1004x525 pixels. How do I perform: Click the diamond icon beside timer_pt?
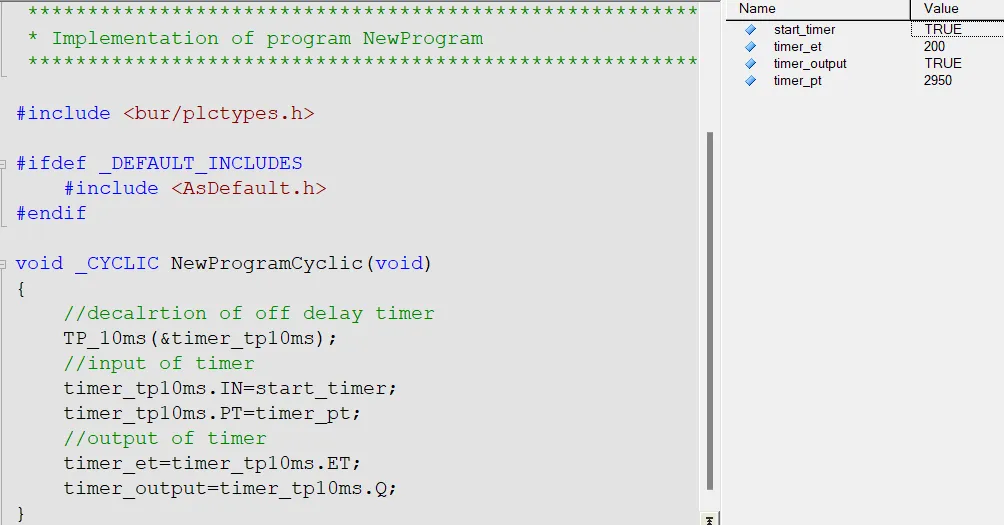[750, 81]
